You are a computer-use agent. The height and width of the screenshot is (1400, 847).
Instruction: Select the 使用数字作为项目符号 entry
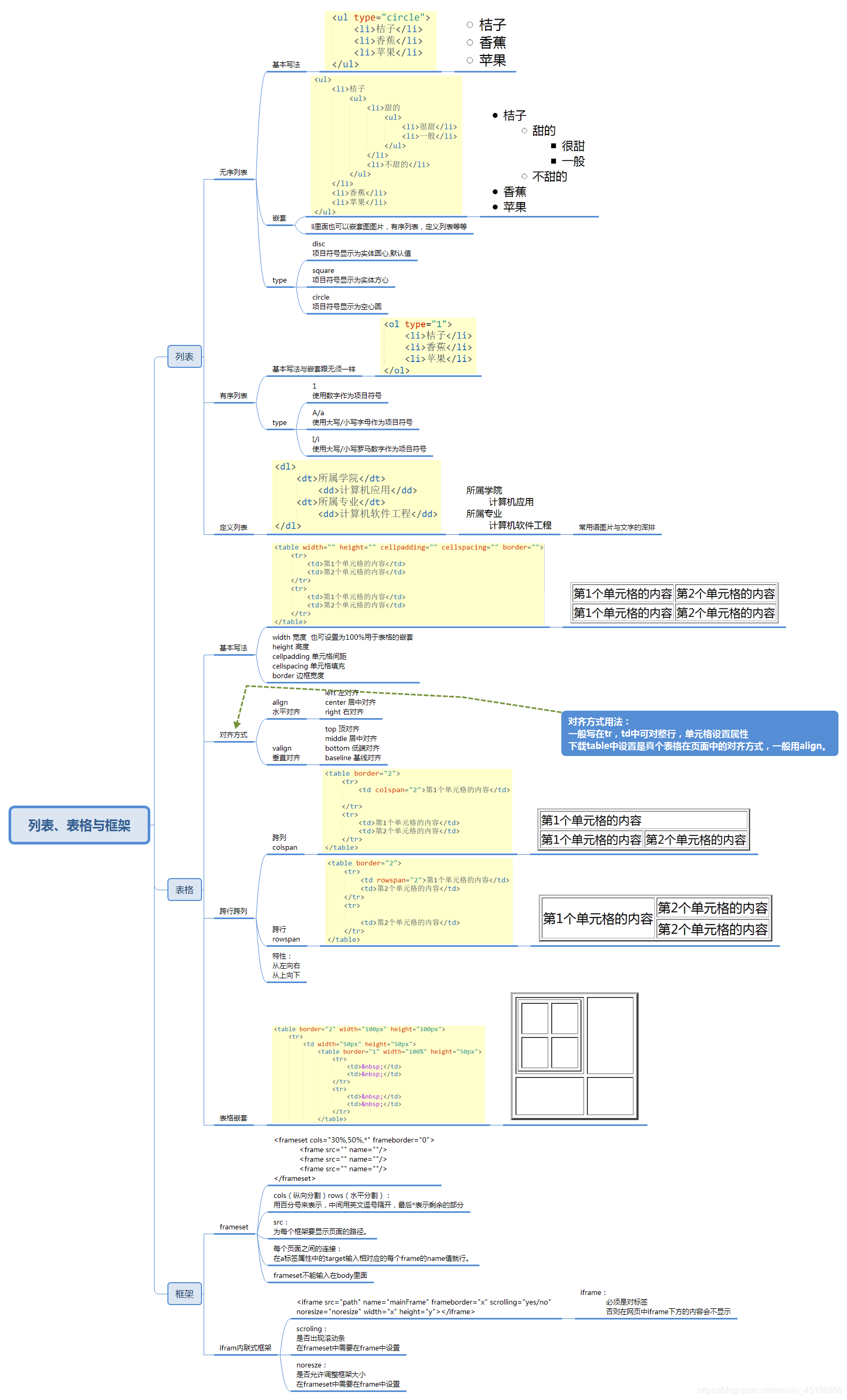click(346, 391)
